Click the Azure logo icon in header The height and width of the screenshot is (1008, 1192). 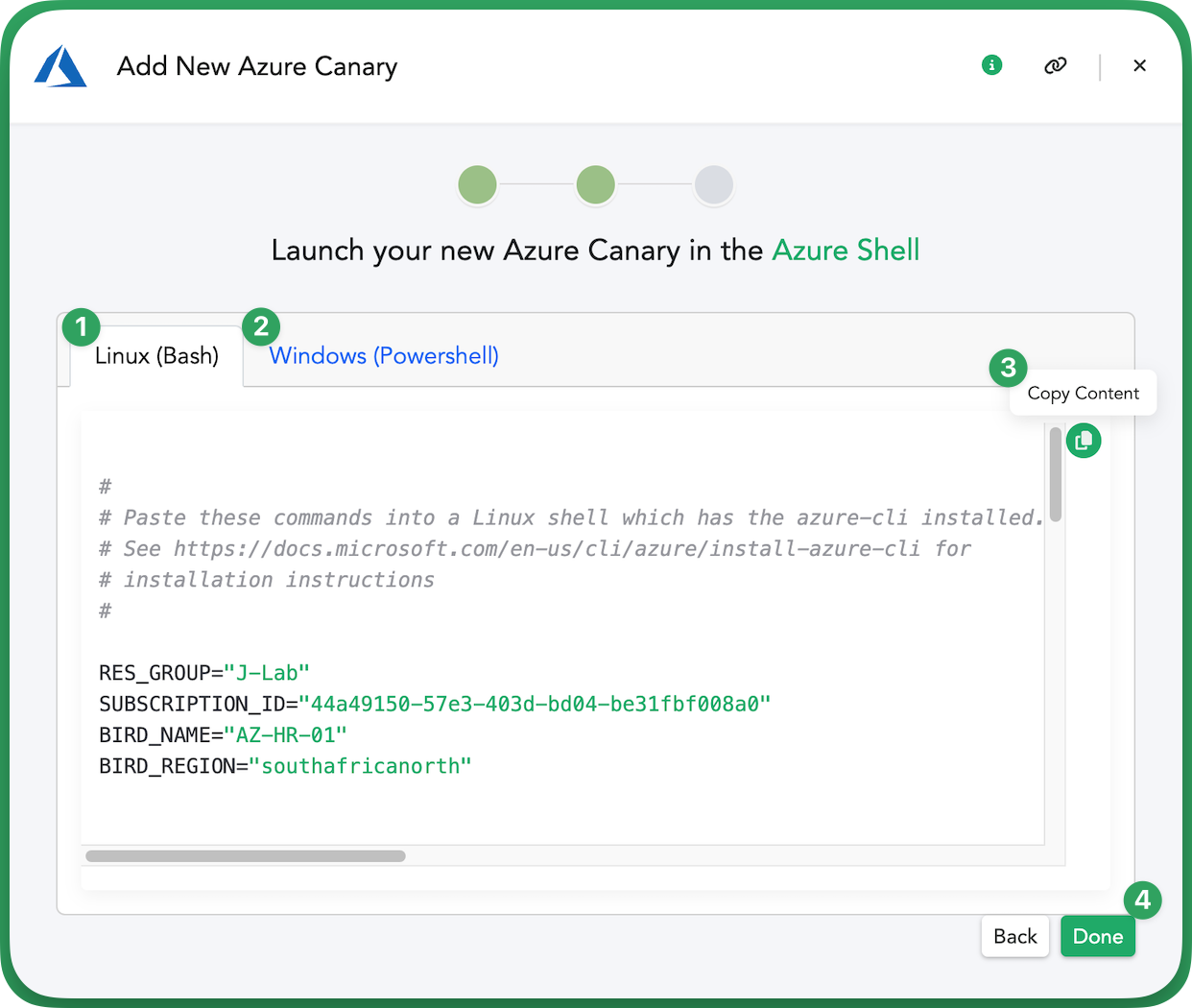60,66
